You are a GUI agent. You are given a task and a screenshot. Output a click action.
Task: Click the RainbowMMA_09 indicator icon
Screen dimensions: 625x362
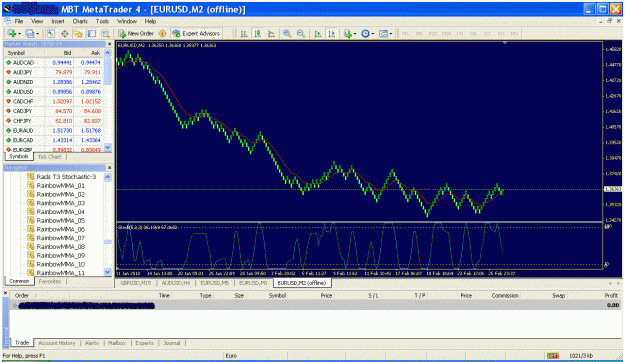pos(30,255)
